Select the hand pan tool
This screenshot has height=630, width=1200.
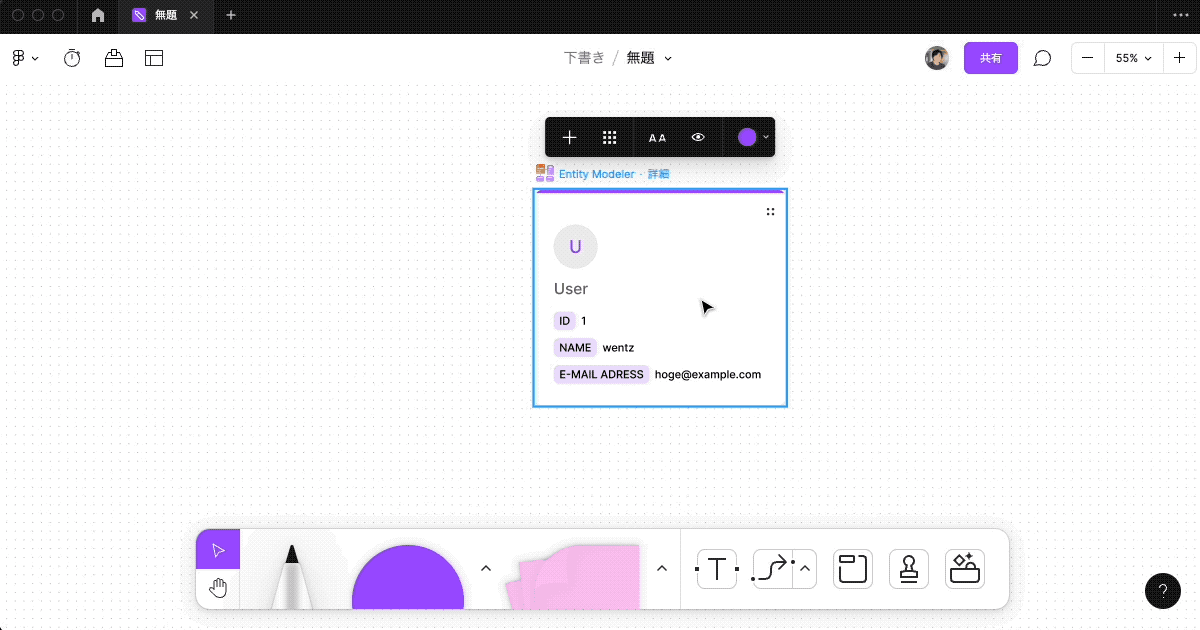218,589
